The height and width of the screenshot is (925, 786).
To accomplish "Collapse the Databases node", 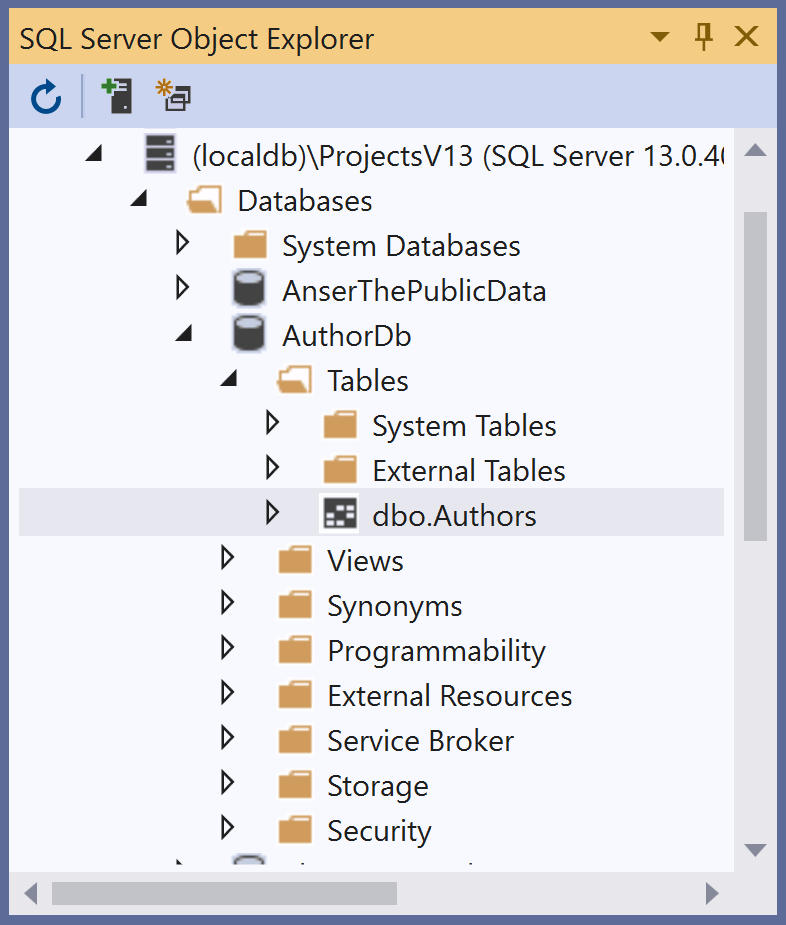I will pyautogui.click(x=139, y=199).
